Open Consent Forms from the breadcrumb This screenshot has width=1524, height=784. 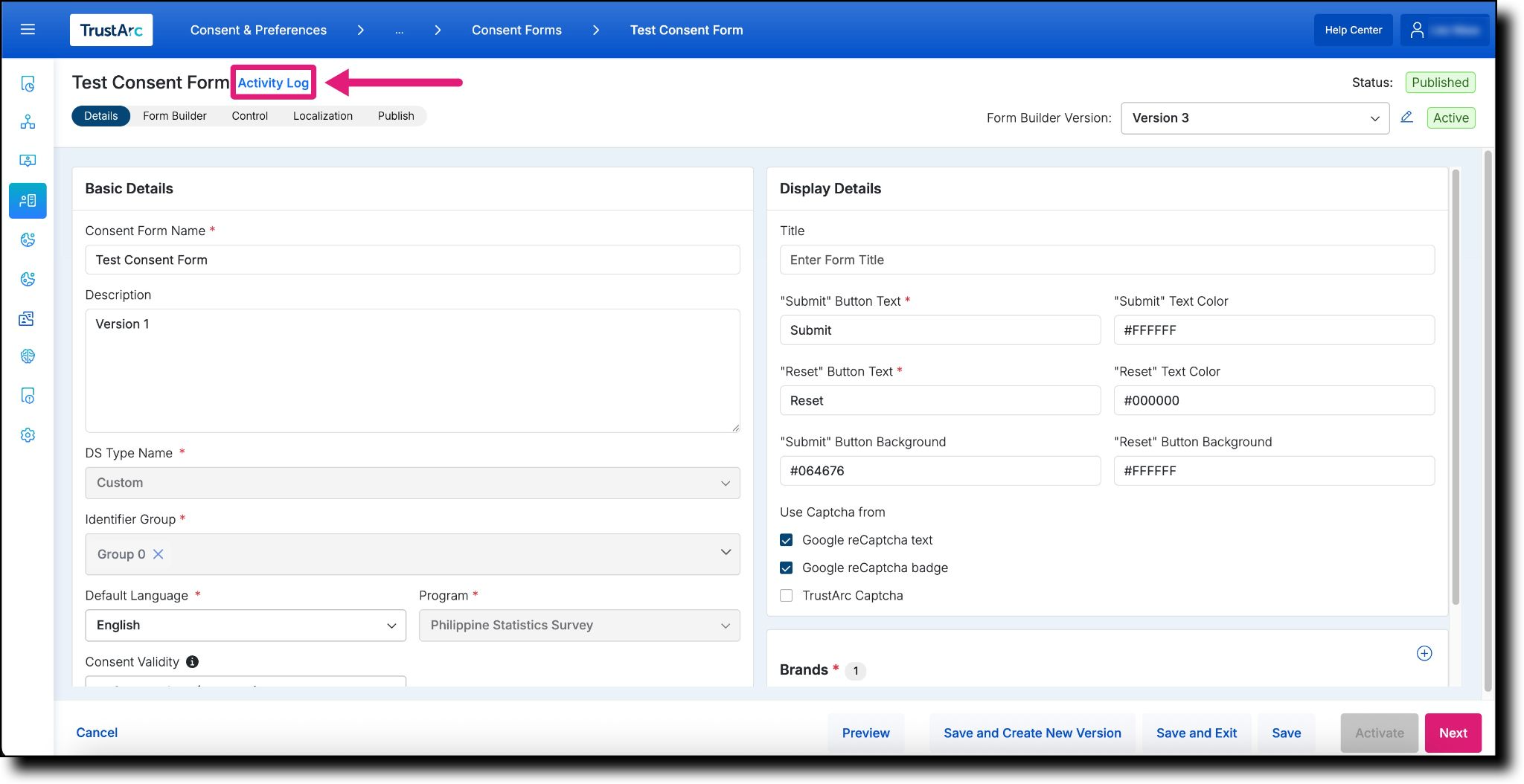[516, 30]
